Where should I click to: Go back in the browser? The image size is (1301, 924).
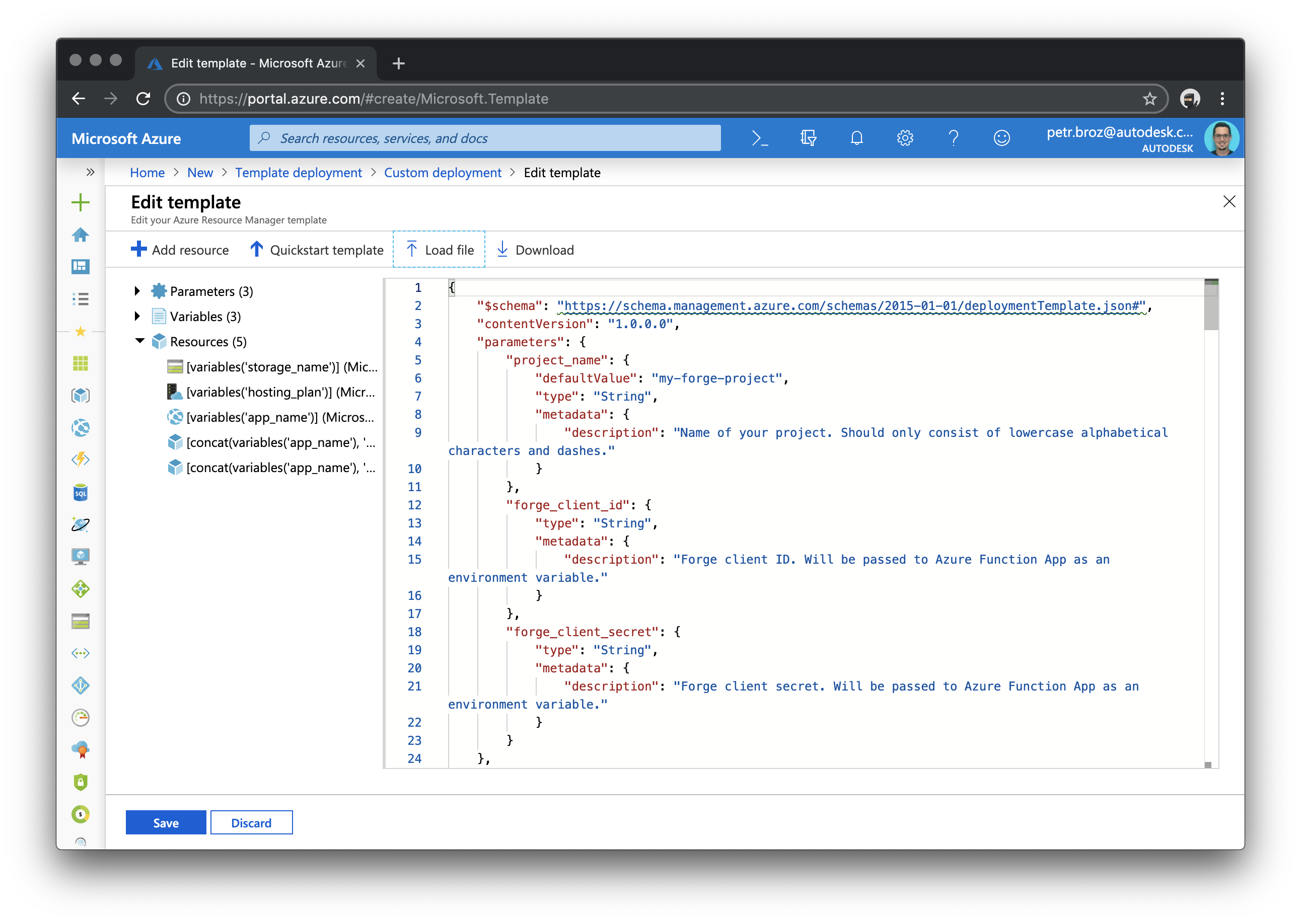pos(79,99)
